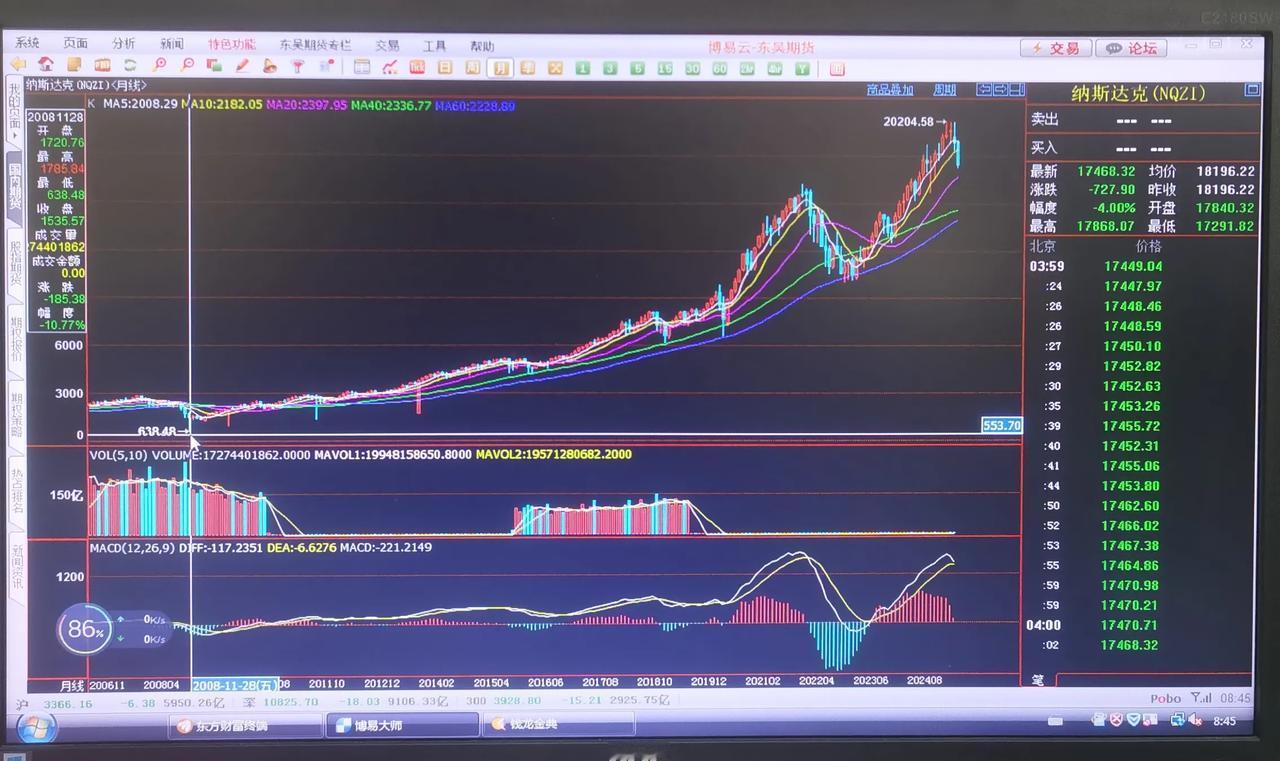Click the MA5:2008.29 indicator label

pyautogui.click(x=140, y=104)
